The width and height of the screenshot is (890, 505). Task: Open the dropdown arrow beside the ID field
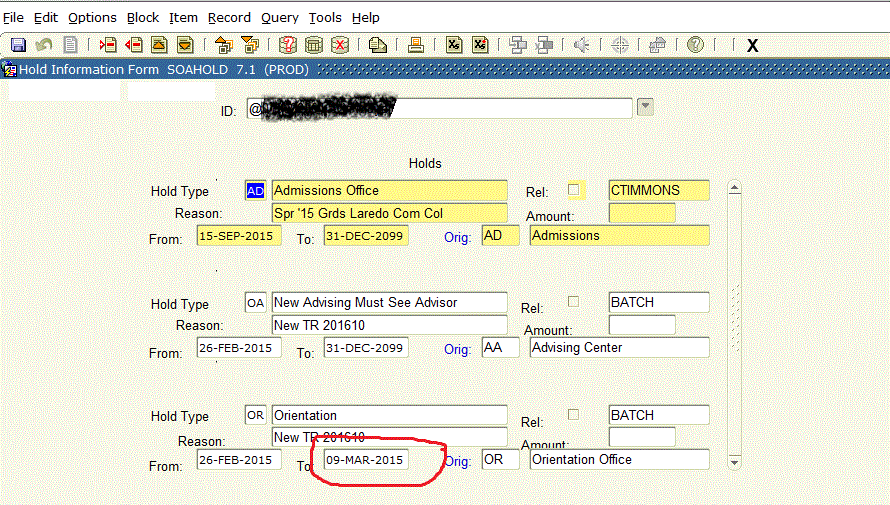click(x=645, y=108)
